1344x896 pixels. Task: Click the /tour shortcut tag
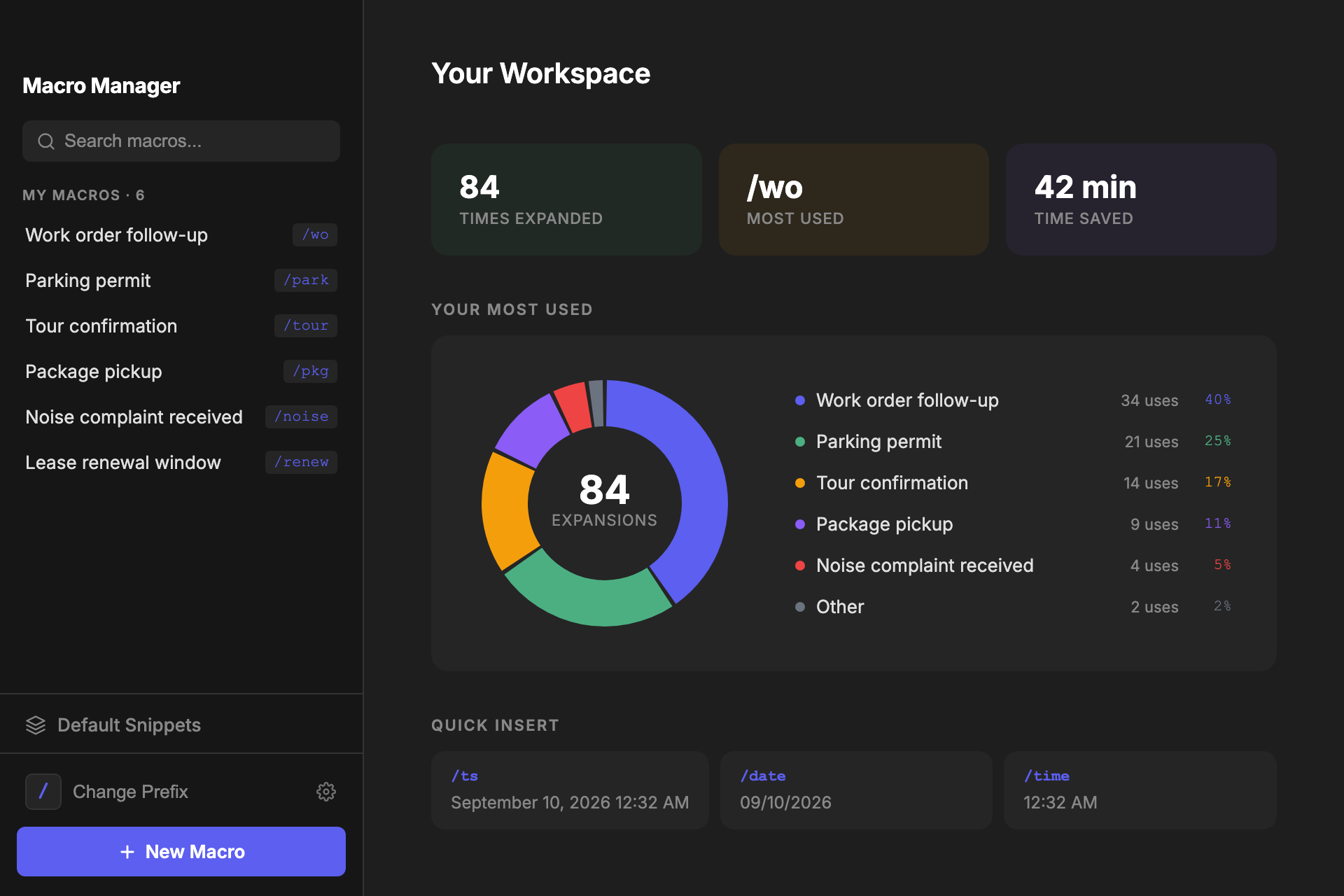(x=306, y=326)
